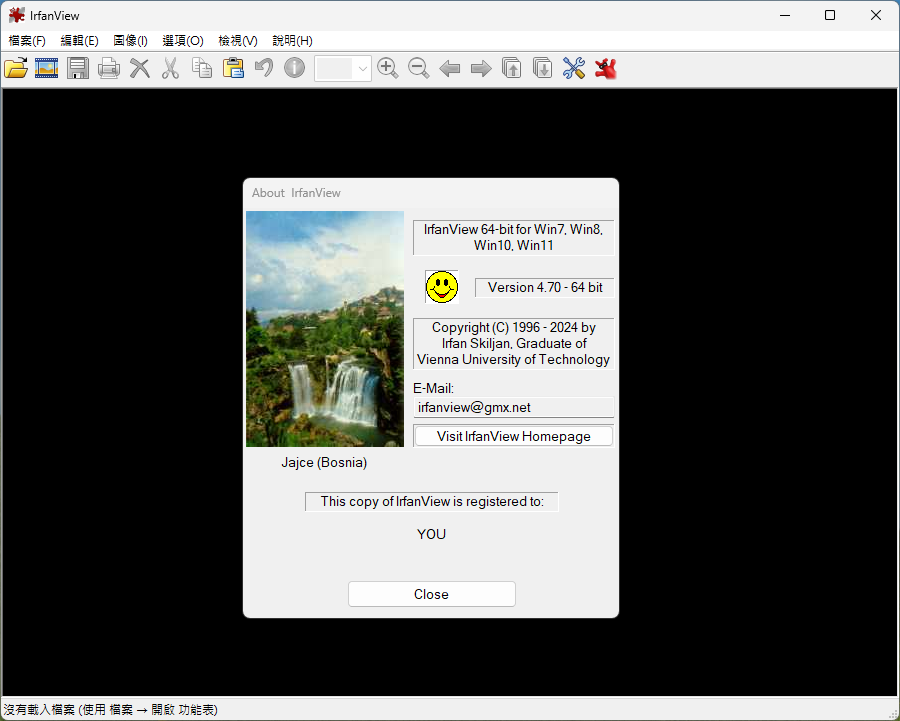This screenshot has width=900, height=721.
Task: Click "This copy of IrfanView is registered to:"
Action: pos(432,502)
